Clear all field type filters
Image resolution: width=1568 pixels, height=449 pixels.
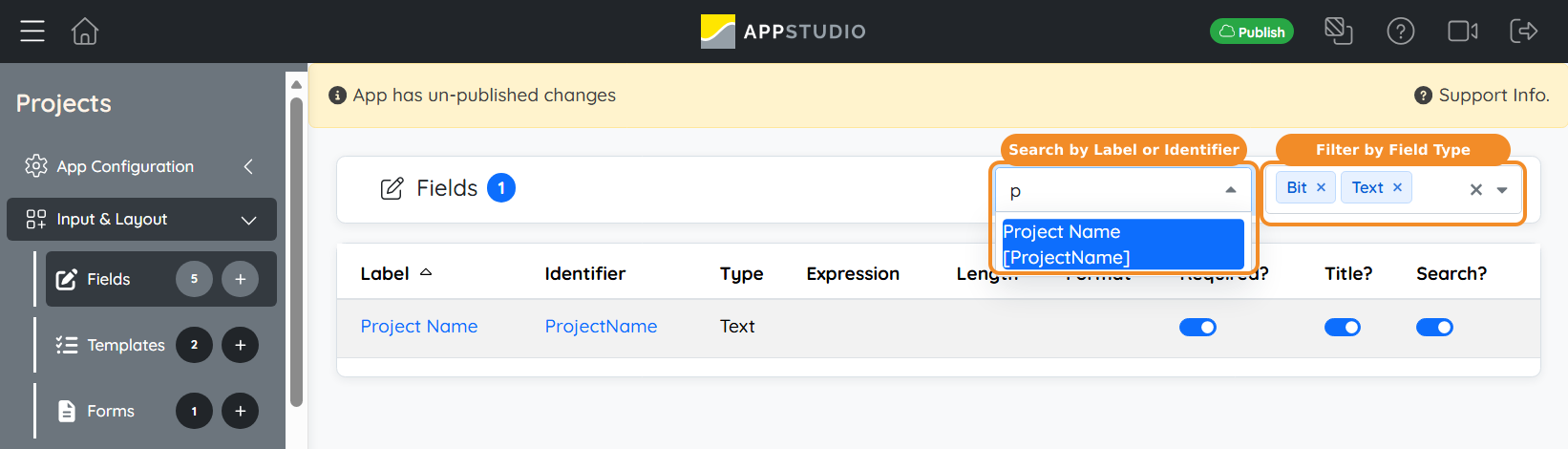[x=1476, y=189]
